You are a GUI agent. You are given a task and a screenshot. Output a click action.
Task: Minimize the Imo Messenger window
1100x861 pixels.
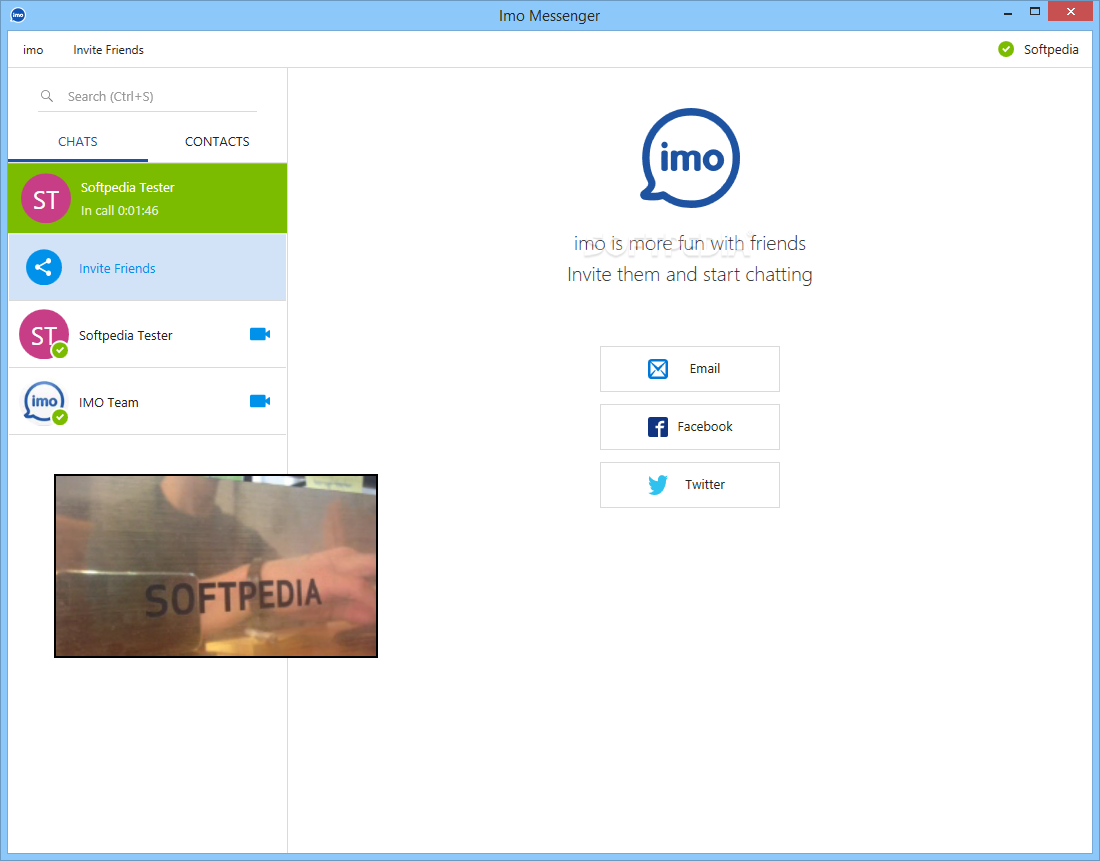tap(1008, 13)
